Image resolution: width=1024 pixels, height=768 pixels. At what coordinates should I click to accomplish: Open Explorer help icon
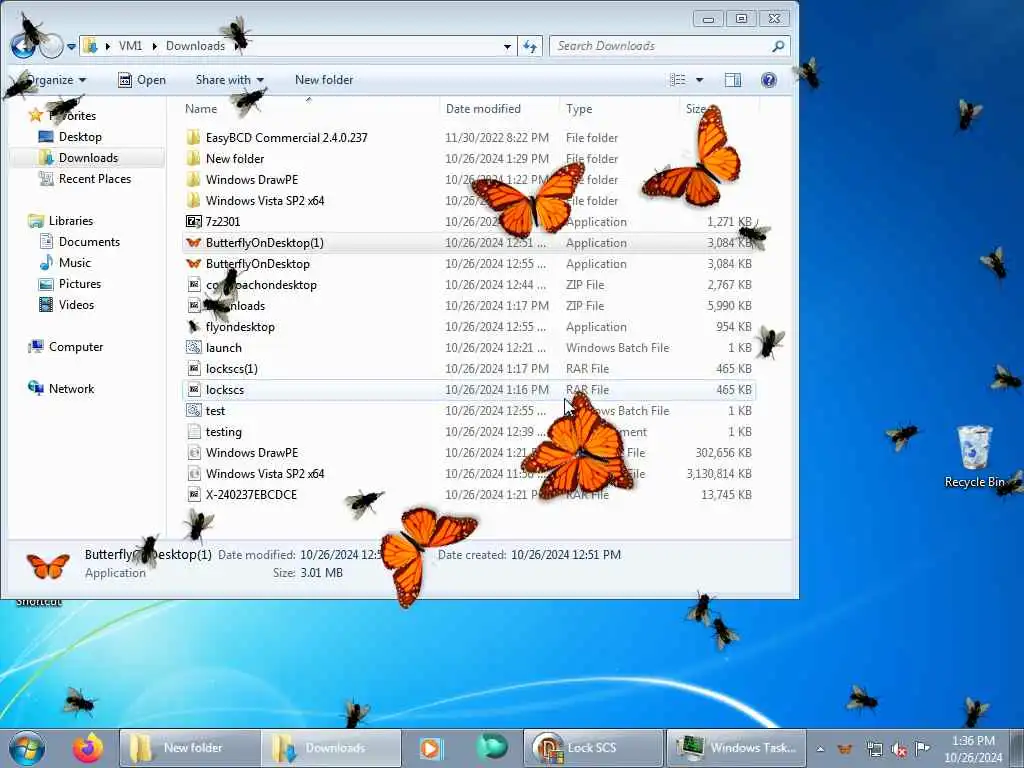click(769, 80)
